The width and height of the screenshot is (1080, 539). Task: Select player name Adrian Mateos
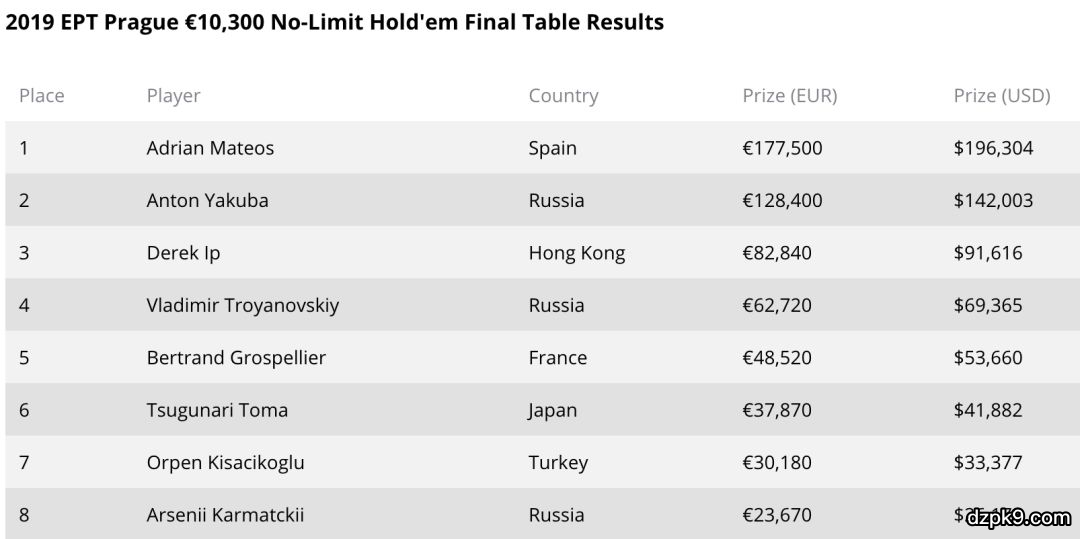click(x=210, y=148)
